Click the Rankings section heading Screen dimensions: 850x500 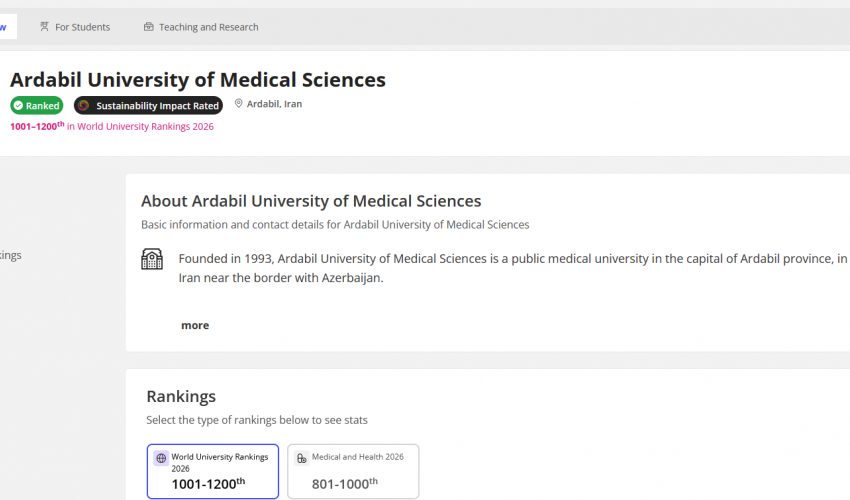click(181, 396)
